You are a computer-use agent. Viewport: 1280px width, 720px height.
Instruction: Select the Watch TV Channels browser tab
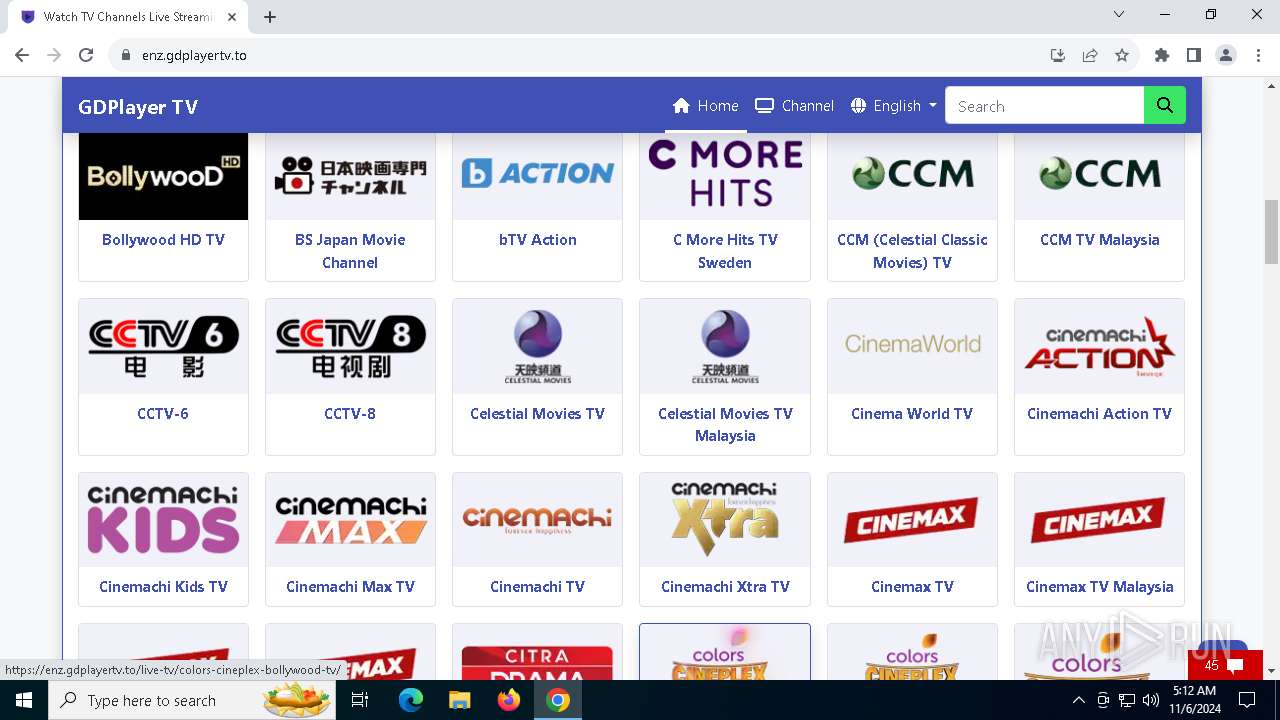pos(130,17)
